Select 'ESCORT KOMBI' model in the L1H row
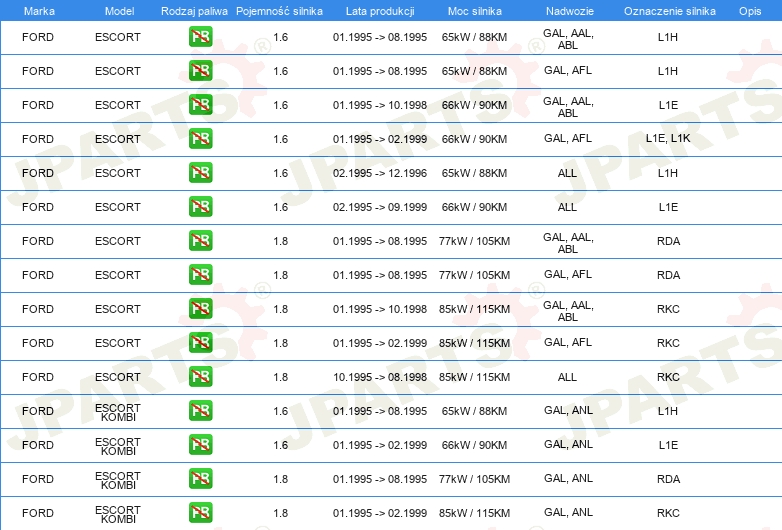782x530 pixels. click(x=118, y=412)
